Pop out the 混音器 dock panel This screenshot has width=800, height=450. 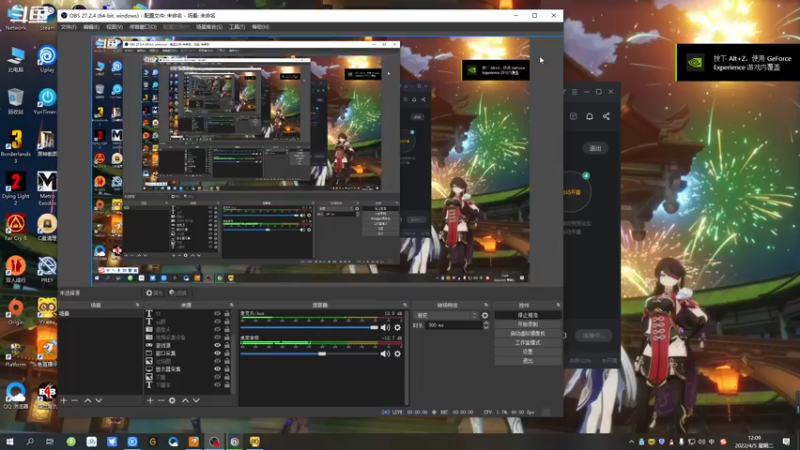coord(405,305)
